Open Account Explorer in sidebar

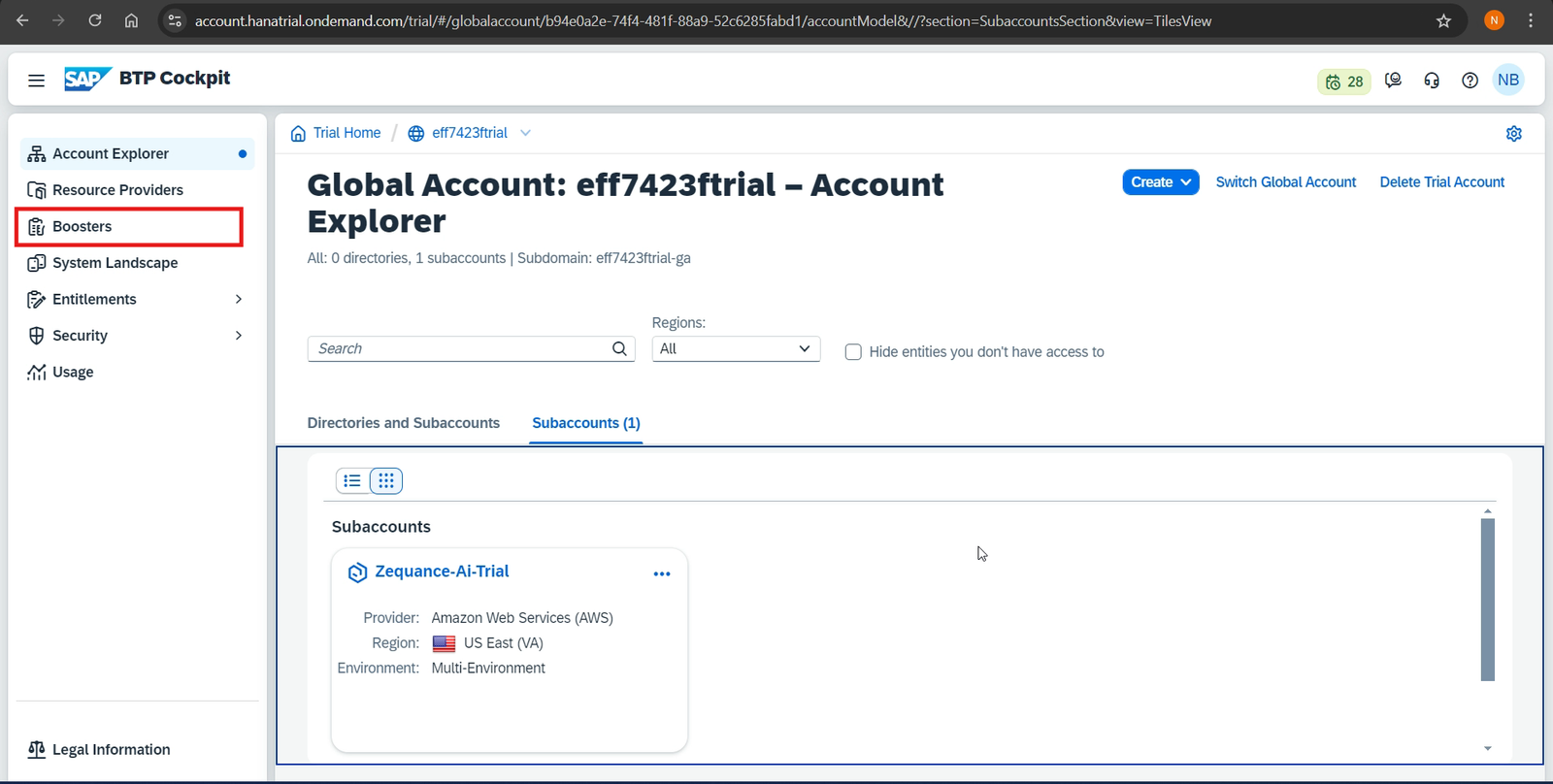[x=137, y=153]
